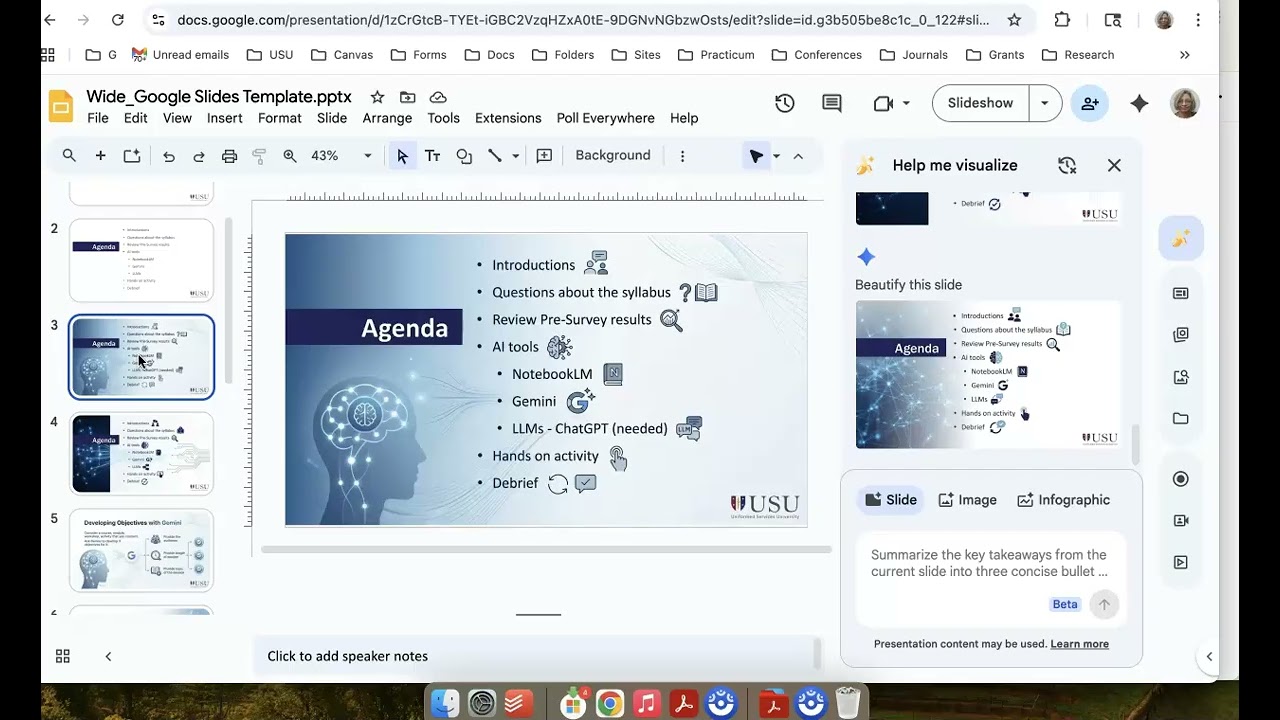Open the comments panel icon
1280x720 pixels.
pos(832,103)
